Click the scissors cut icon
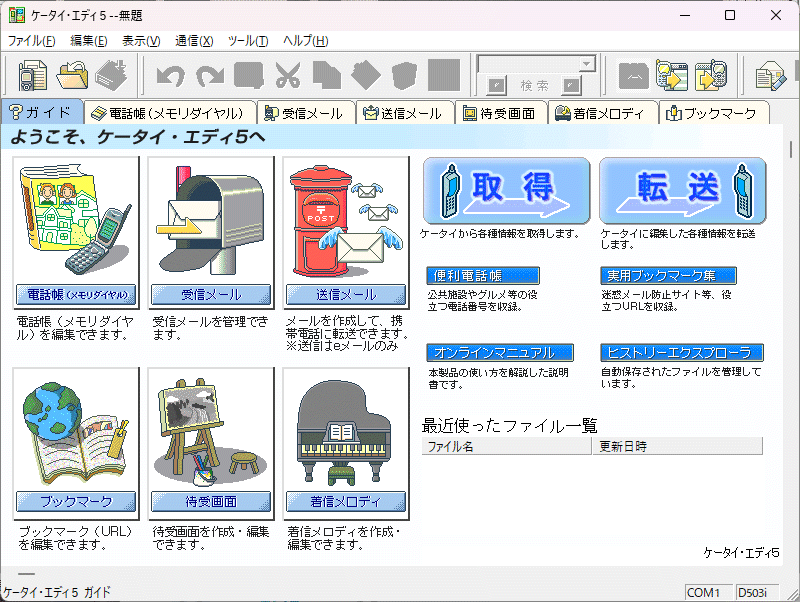This screenshot has width=800, height=602. click(x=288, y=76)
